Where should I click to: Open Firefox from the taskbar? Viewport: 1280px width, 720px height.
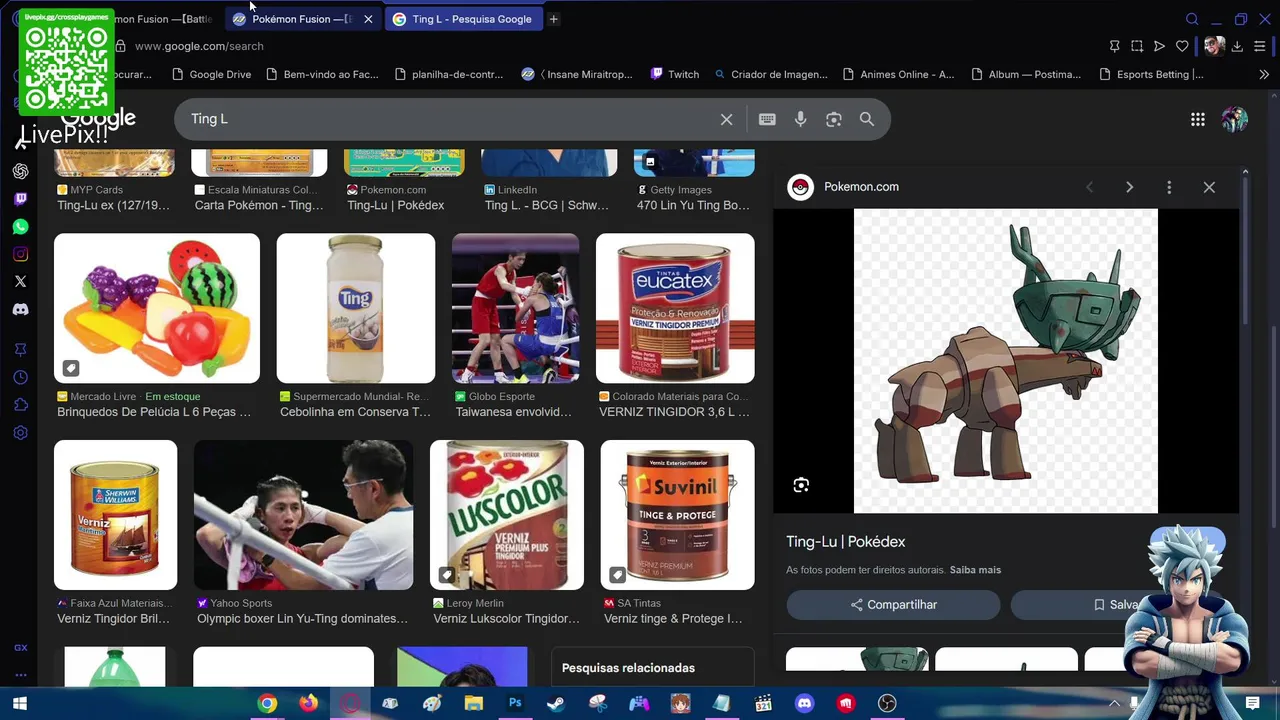click(x=308, y=704)
